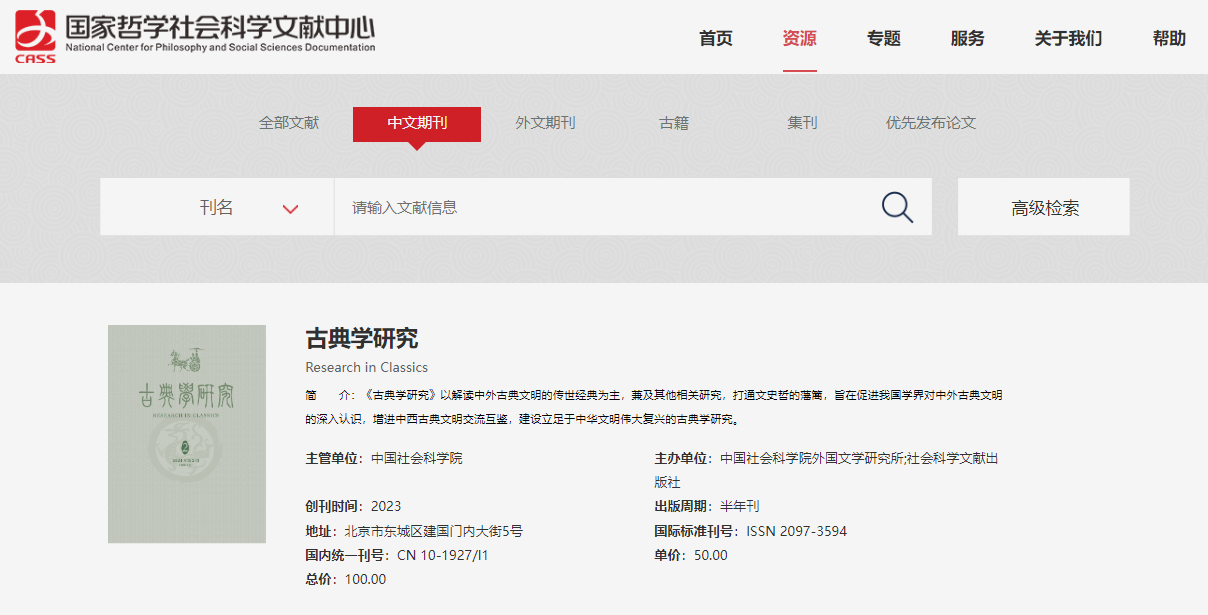
Task: Switch to the 古籍 tab
Action: point(674,123)
